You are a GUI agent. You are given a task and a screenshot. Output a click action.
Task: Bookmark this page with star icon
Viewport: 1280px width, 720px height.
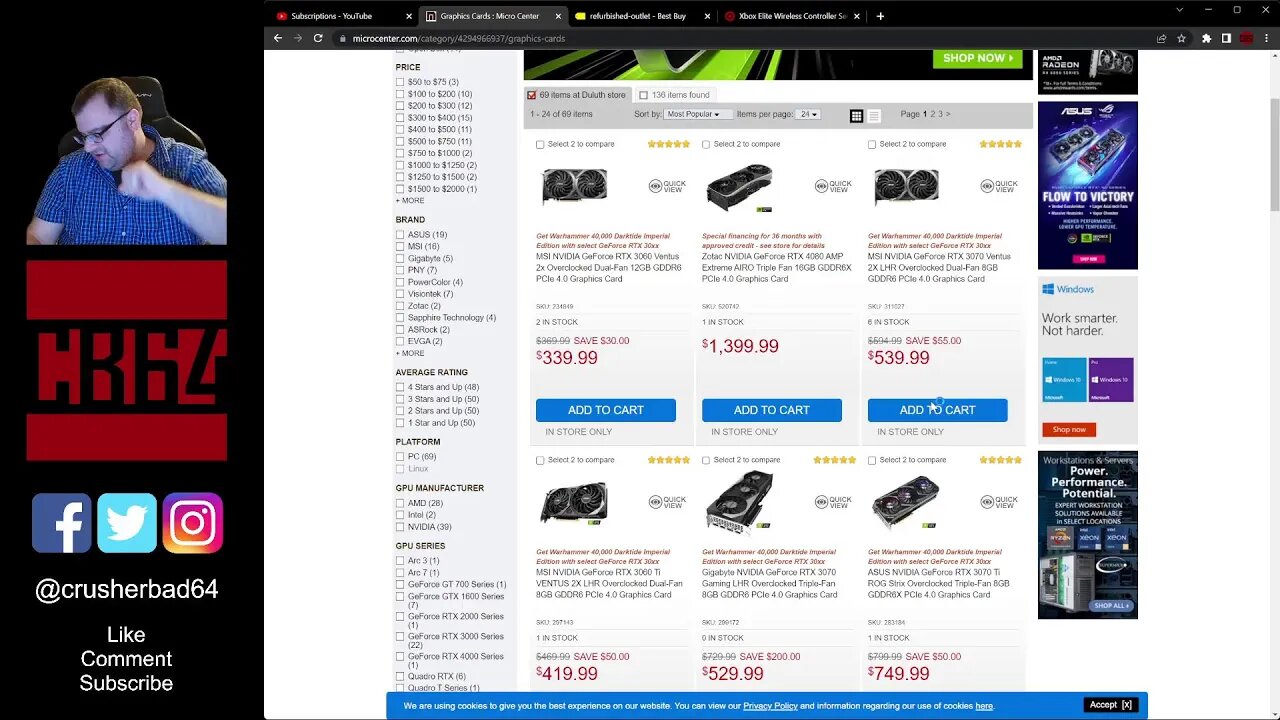[x=1181, y=38]
